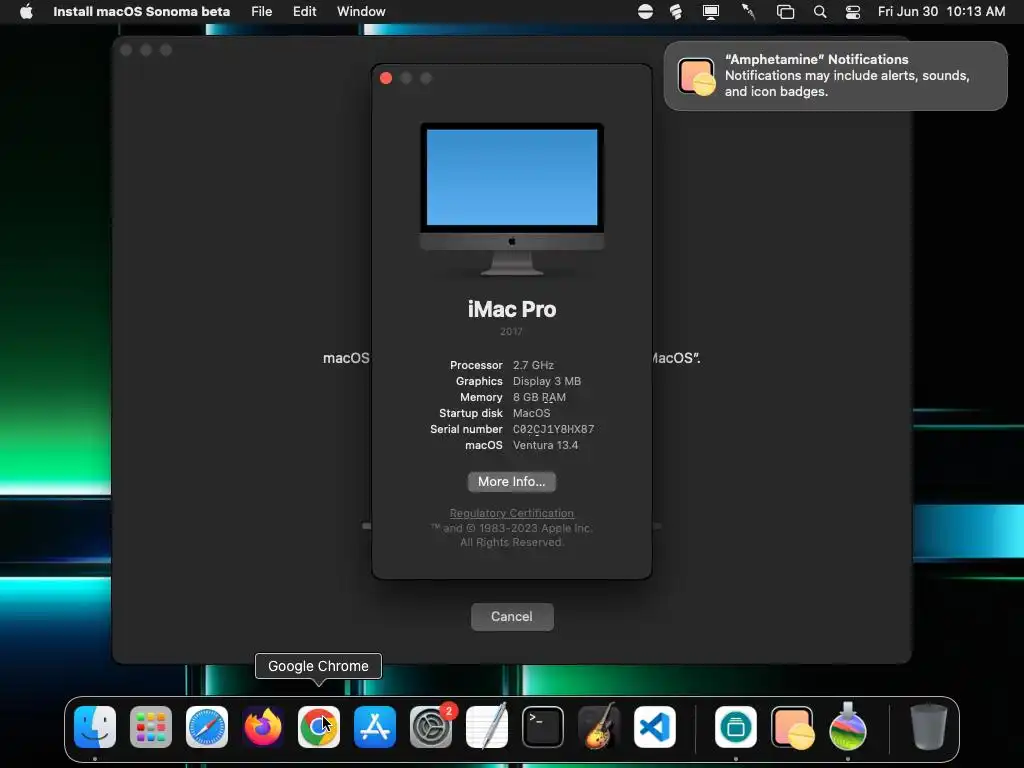
Task: Click the 8 GB RAM memory value
Action: click(x=539, y=397)
